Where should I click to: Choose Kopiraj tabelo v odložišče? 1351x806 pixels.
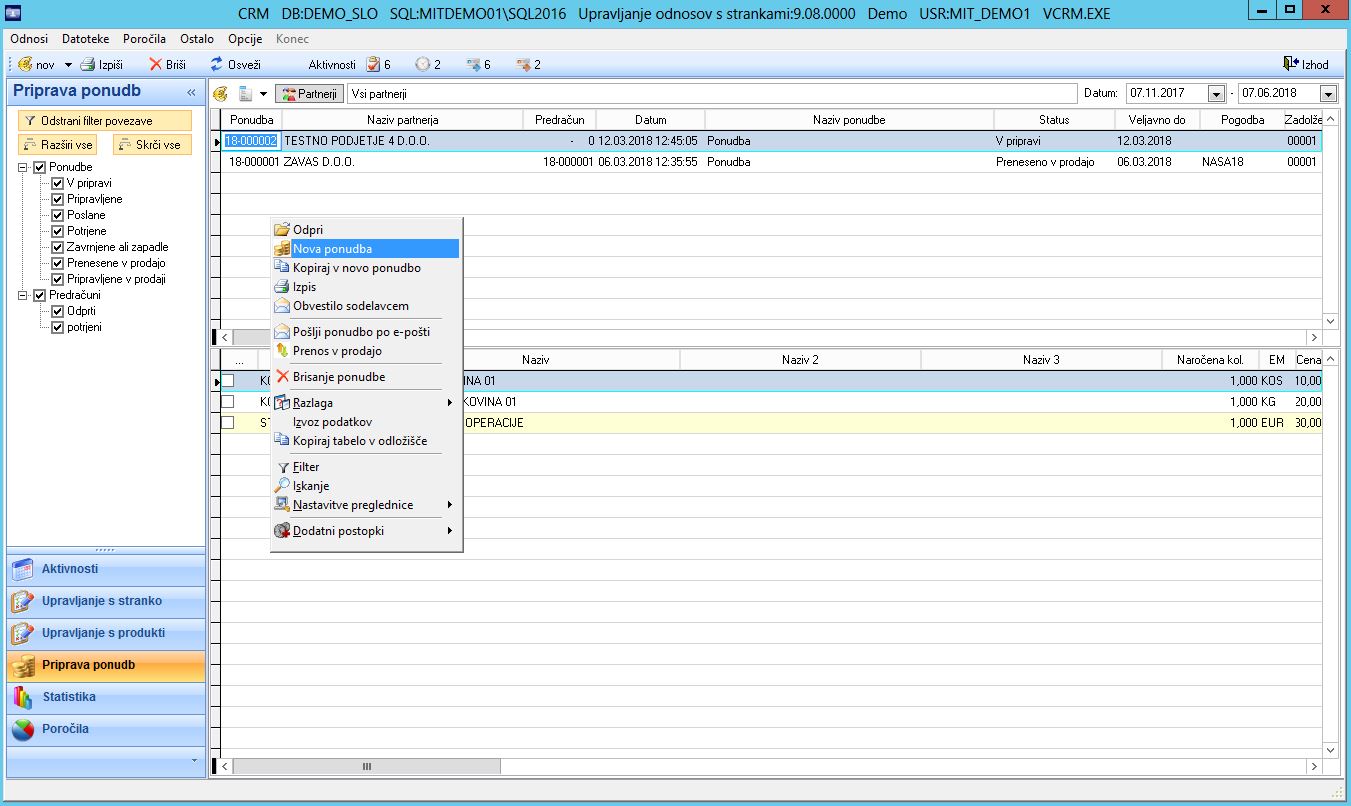(366, 441)
